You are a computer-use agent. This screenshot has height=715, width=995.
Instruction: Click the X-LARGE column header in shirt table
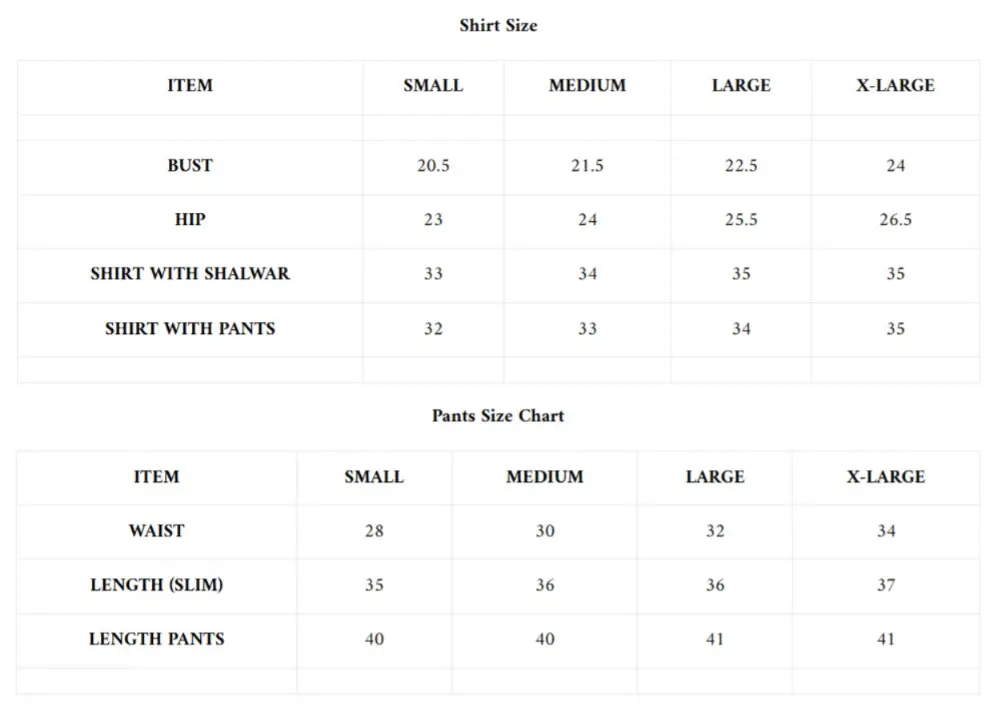pos(895,86)
